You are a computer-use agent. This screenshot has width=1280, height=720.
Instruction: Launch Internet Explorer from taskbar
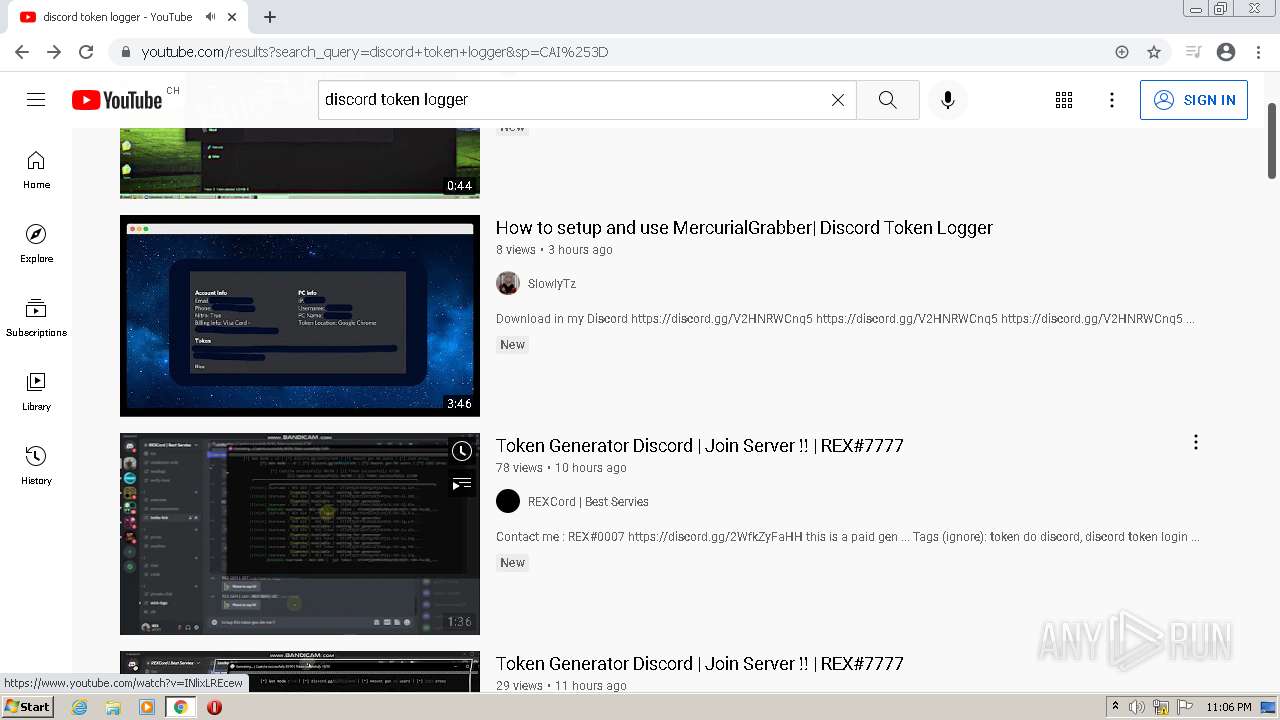pyautogui.click(x=80, y=707)
